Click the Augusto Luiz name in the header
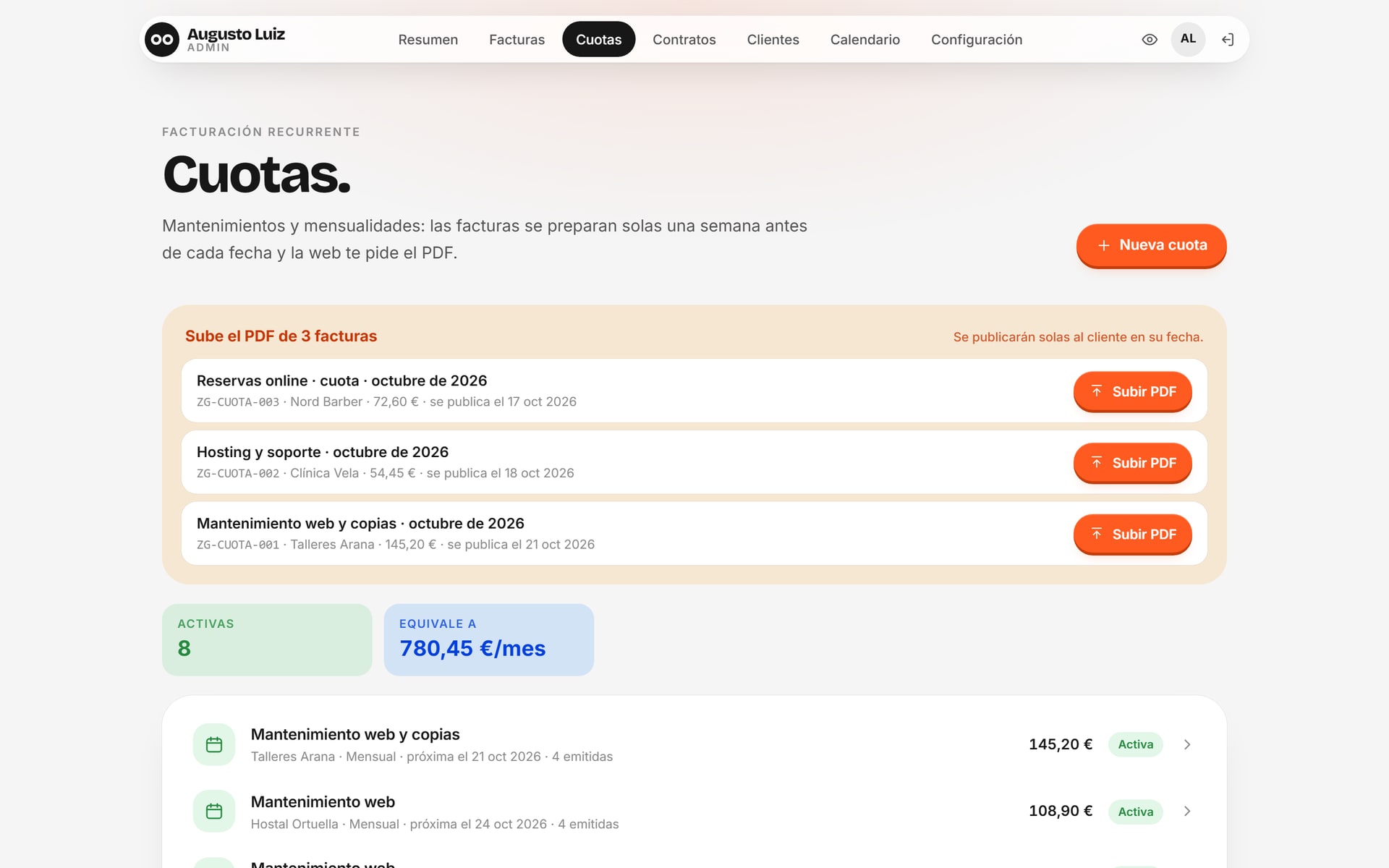 [236, 34]
